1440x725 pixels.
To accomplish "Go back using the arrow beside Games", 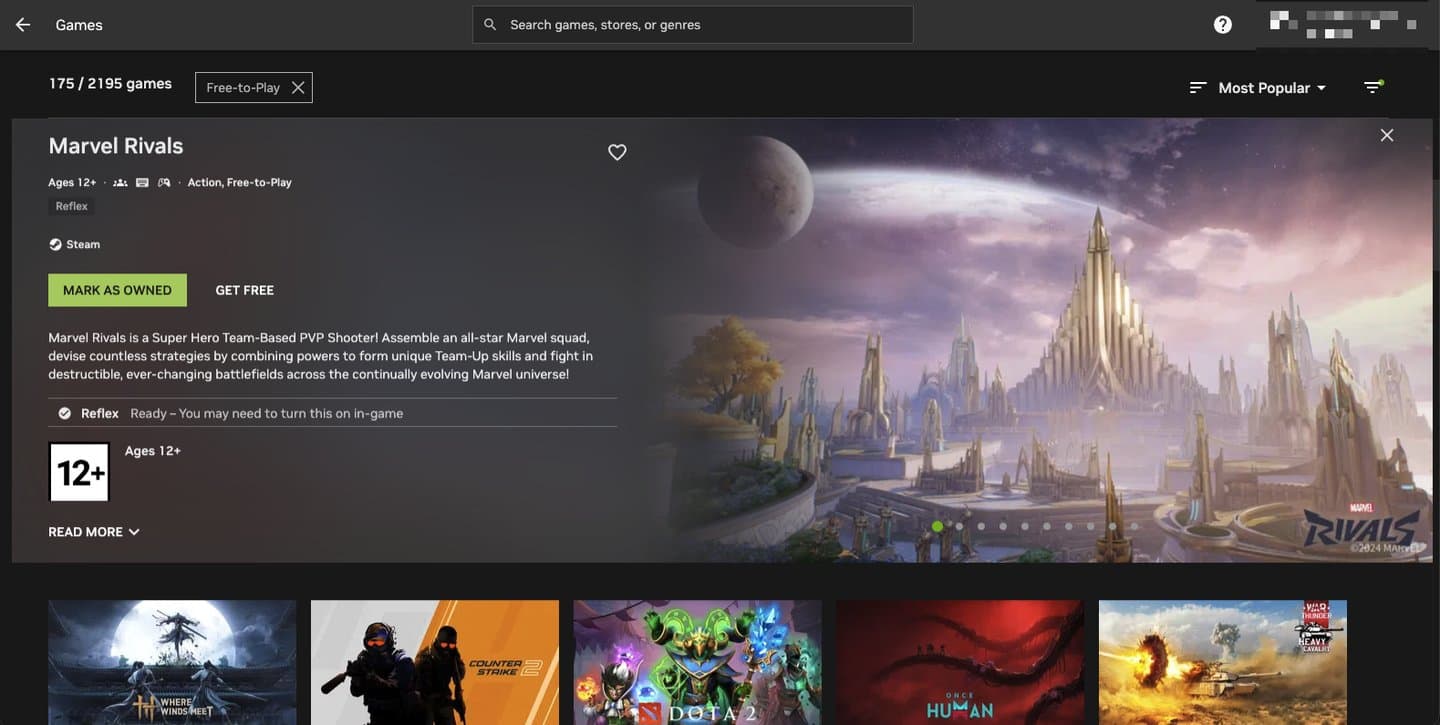I will (x=22, y=25).
